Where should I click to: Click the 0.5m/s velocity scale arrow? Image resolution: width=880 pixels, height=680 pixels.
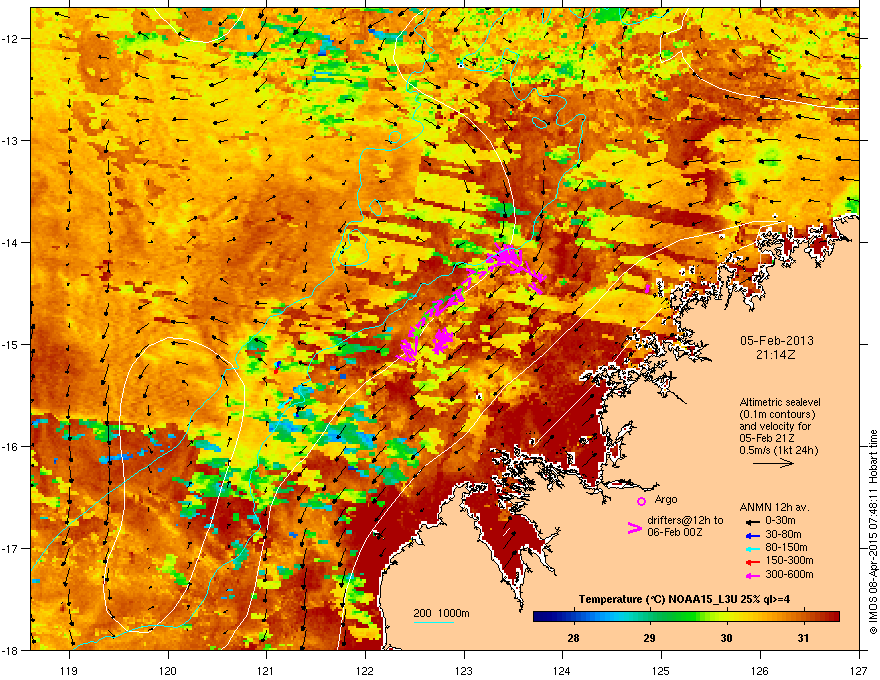click(x=773, y=463)
